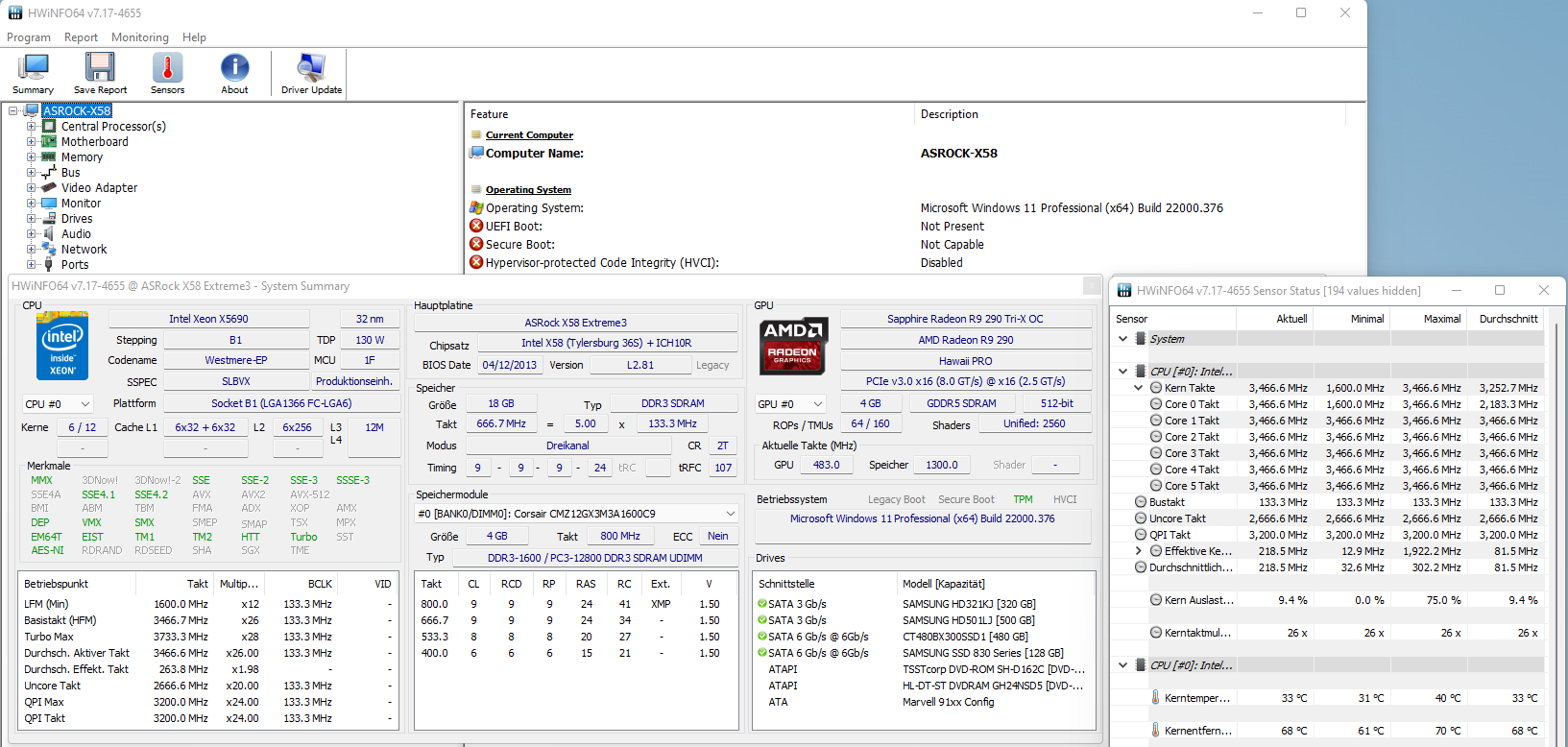Collapse first CPU [#0]: Intel sensor group
This screenshot has width=1568, height=747.
coord(1122,372)
